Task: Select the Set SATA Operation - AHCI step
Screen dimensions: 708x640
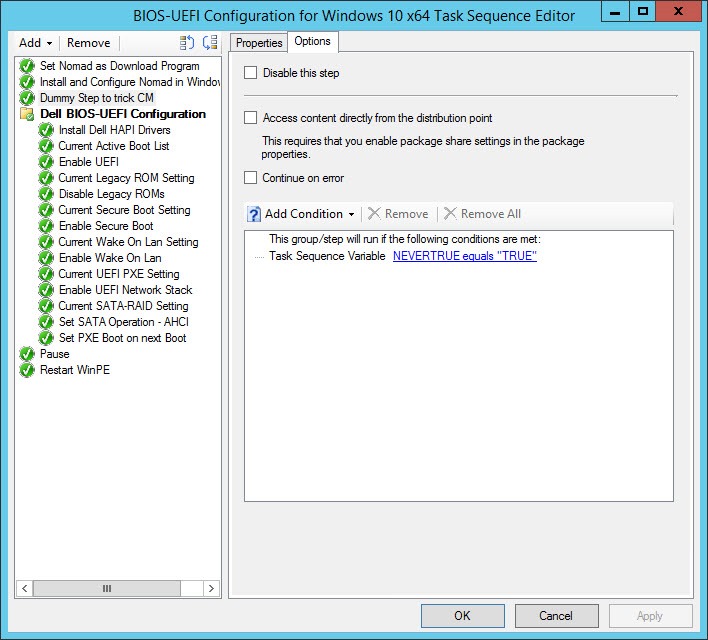Action: (x=123, y=322)
